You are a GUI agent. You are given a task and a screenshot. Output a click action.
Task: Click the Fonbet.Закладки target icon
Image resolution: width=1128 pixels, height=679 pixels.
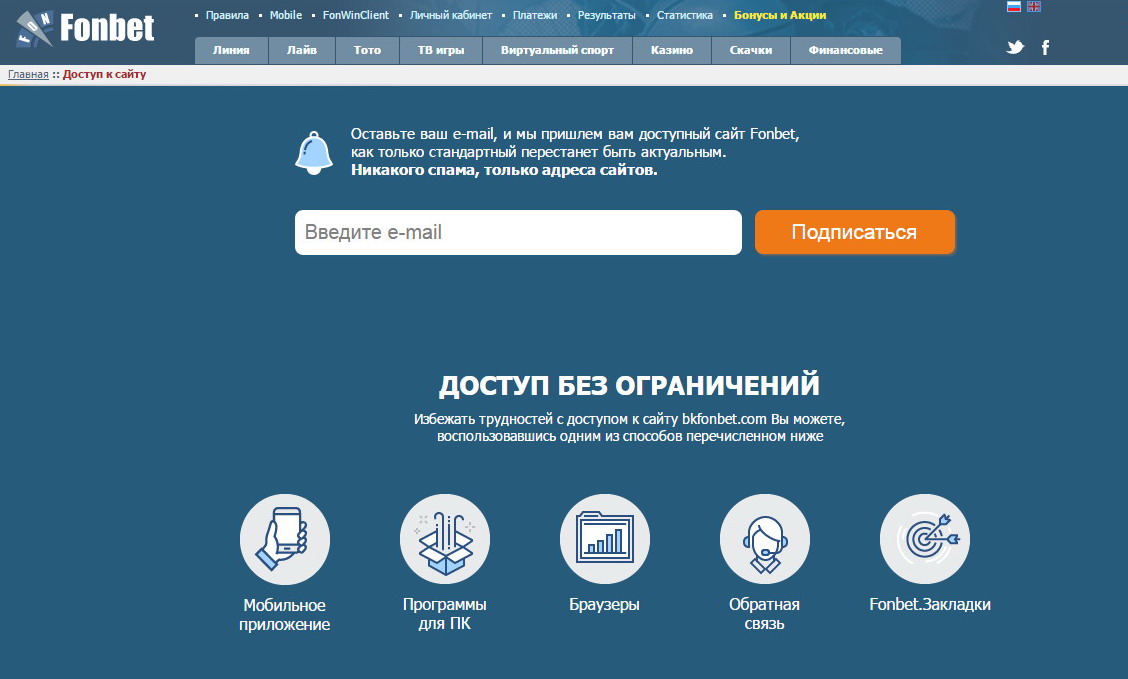point(925,539)
